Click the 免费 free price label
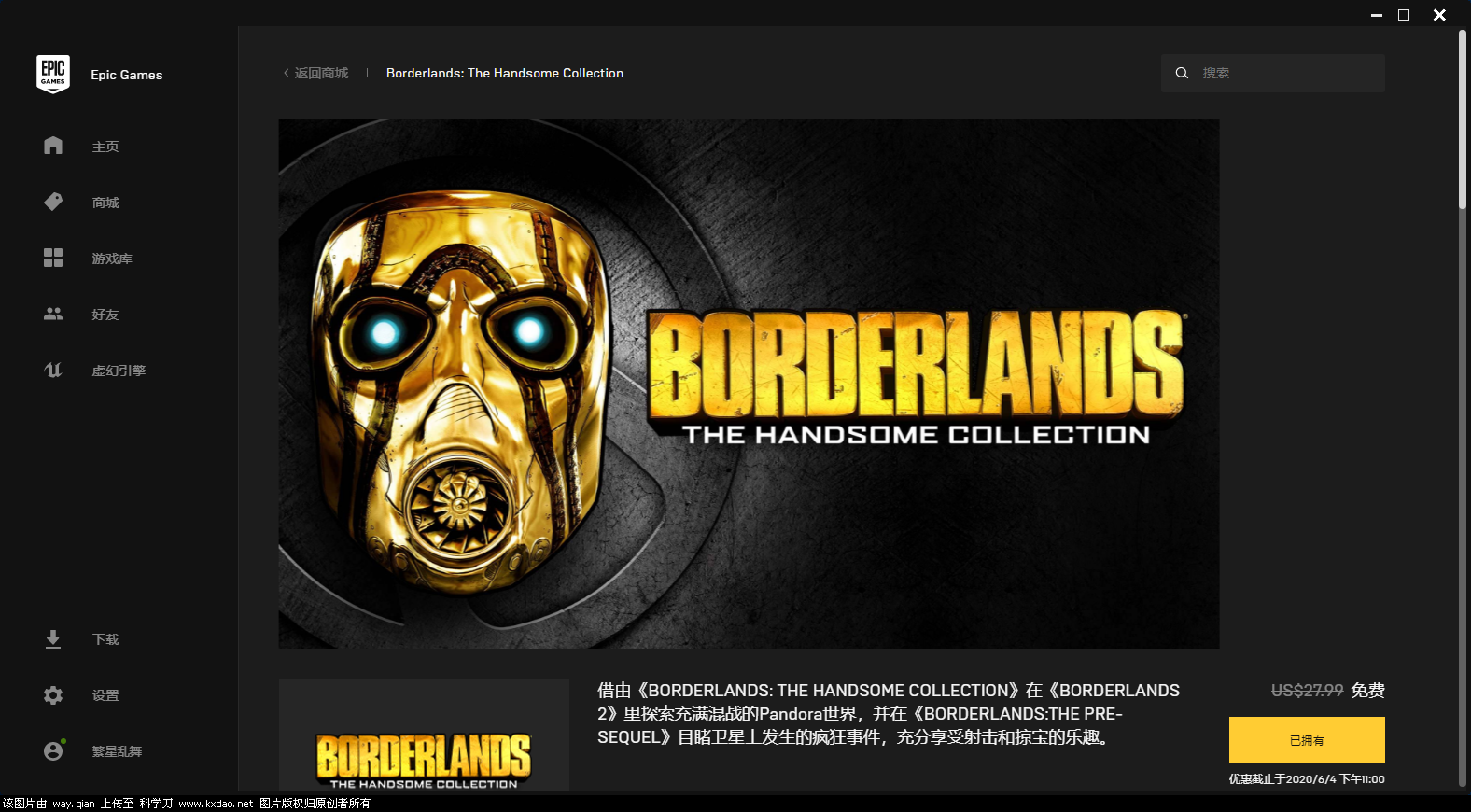Viewport: 1471px width, 812px height. tap(1368, 691)
